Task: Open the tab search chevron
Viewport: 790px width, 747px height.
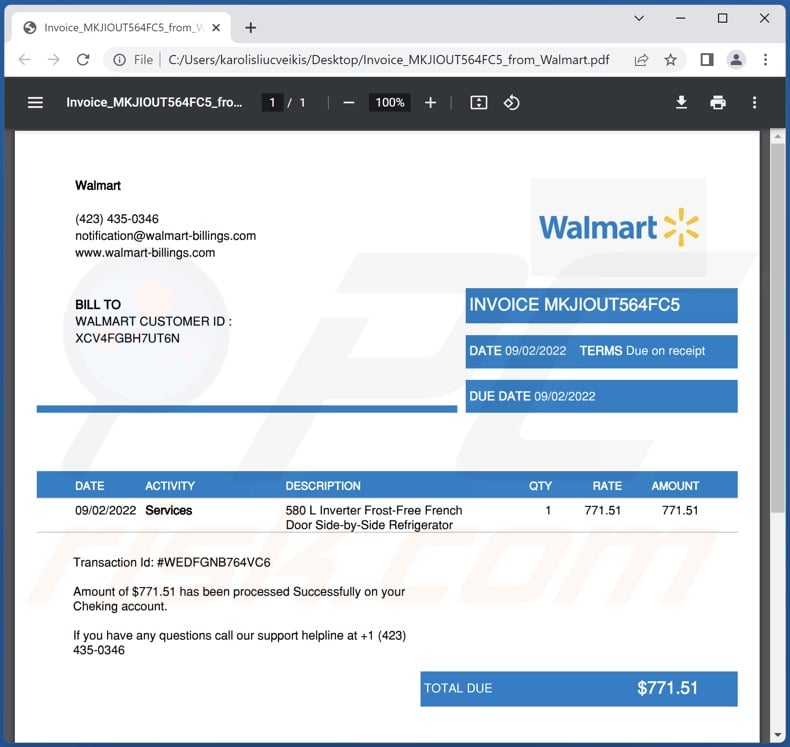Action: pyautogui.click(x=639, y=19)
